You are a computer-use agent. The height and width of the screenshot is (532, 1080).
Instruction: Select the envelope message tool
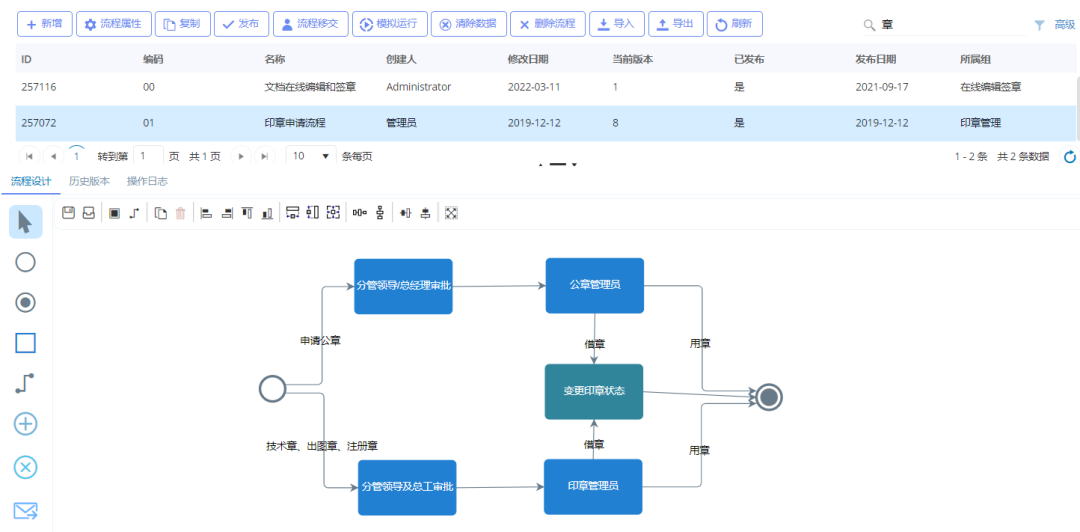[x=25, y=511]
